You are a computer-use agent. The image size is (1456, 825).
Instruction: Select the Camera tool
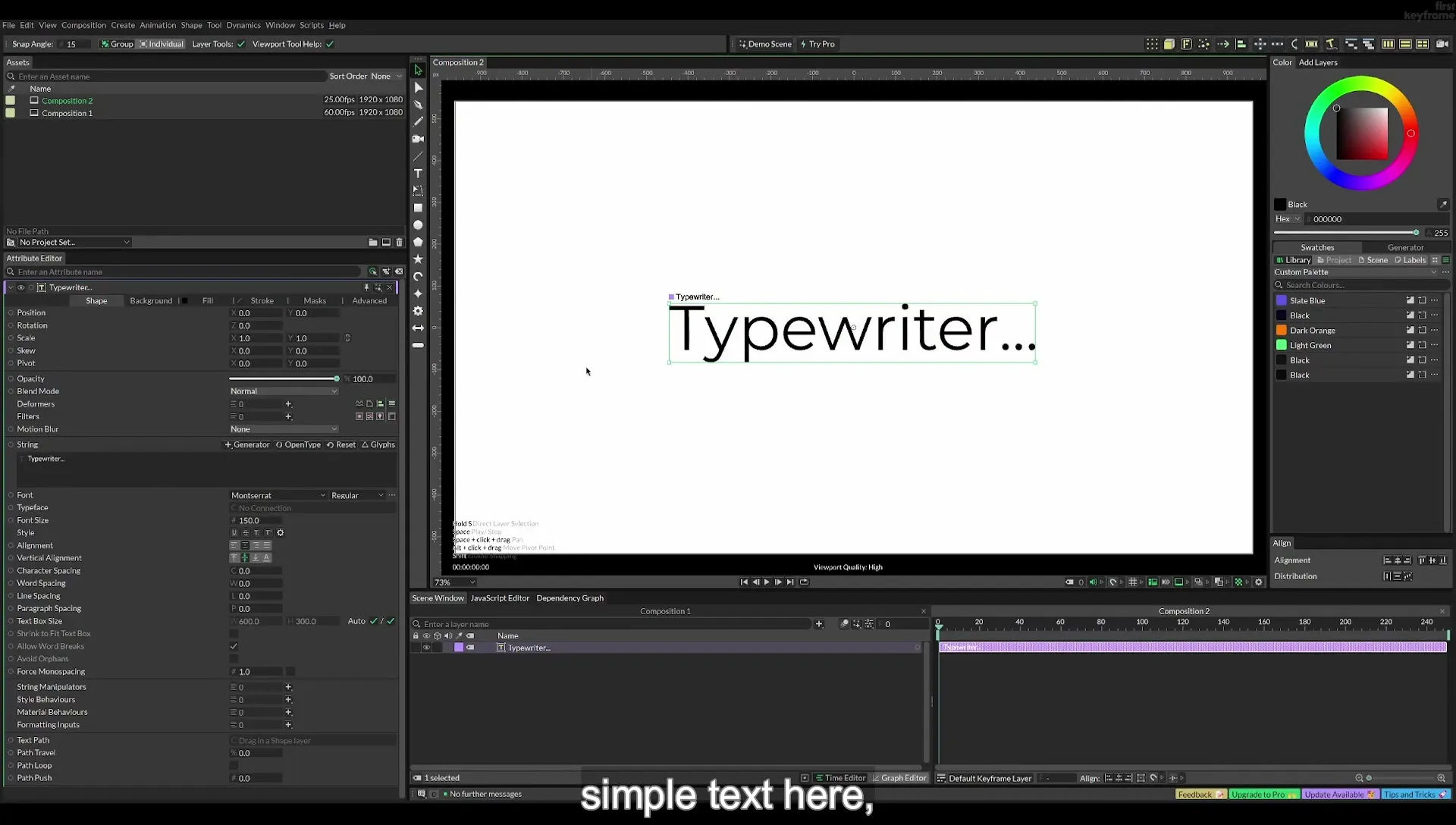418,139
